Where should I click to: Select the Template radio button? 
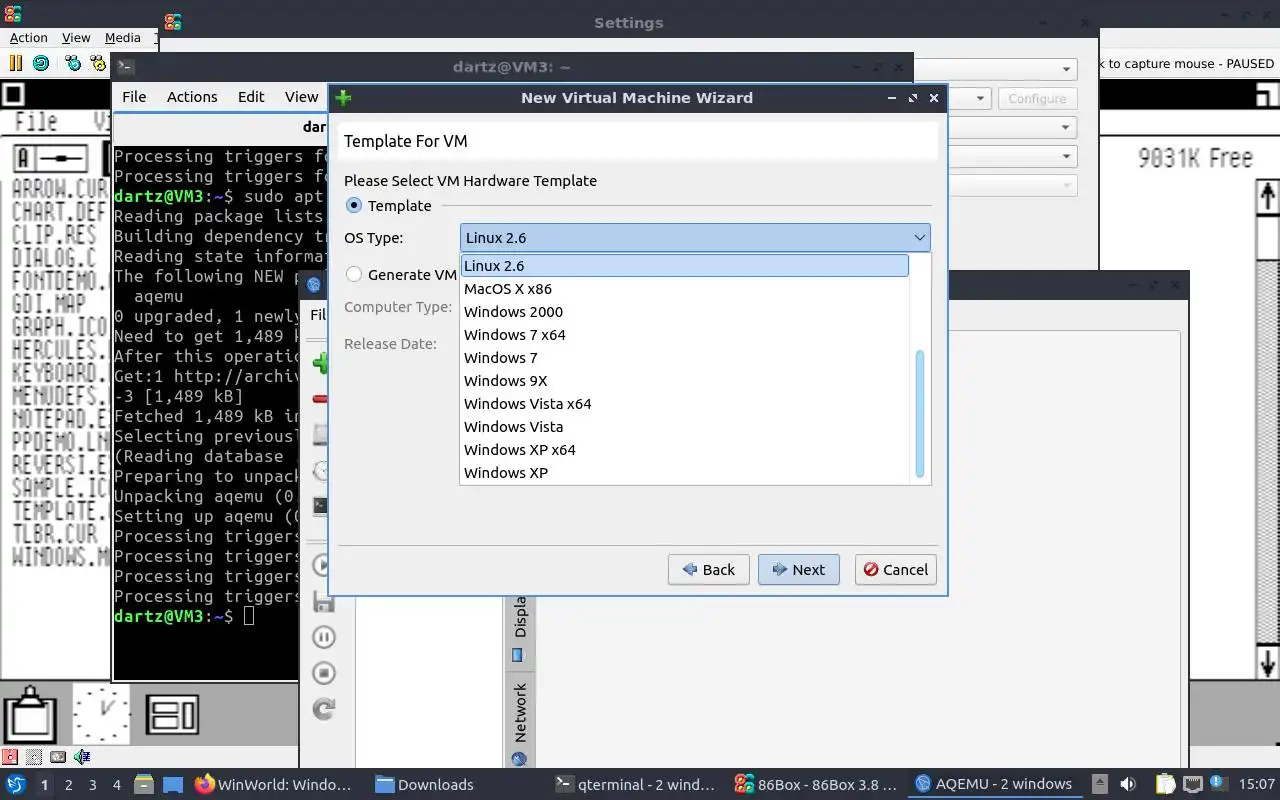[354, 205]
